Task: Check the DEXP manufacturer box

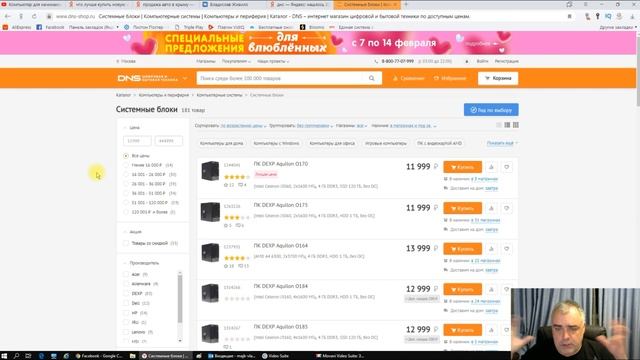Action: [x=126, y=293]
